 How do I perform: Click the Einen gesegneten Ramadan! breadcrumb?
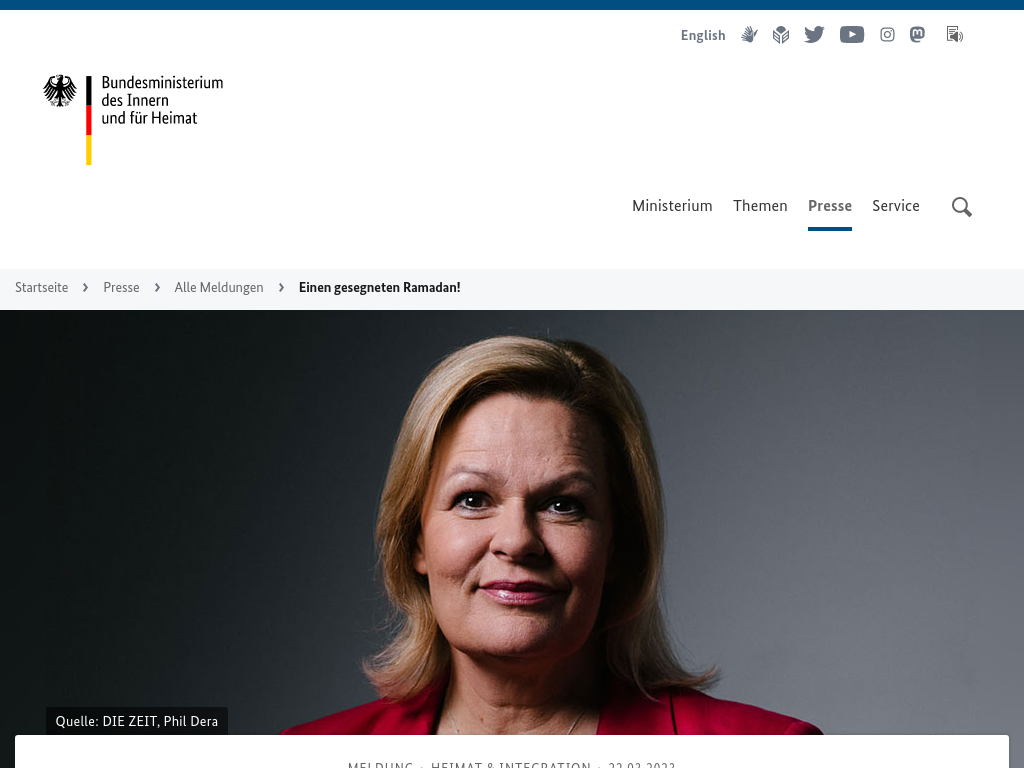[x=379, y=287]
